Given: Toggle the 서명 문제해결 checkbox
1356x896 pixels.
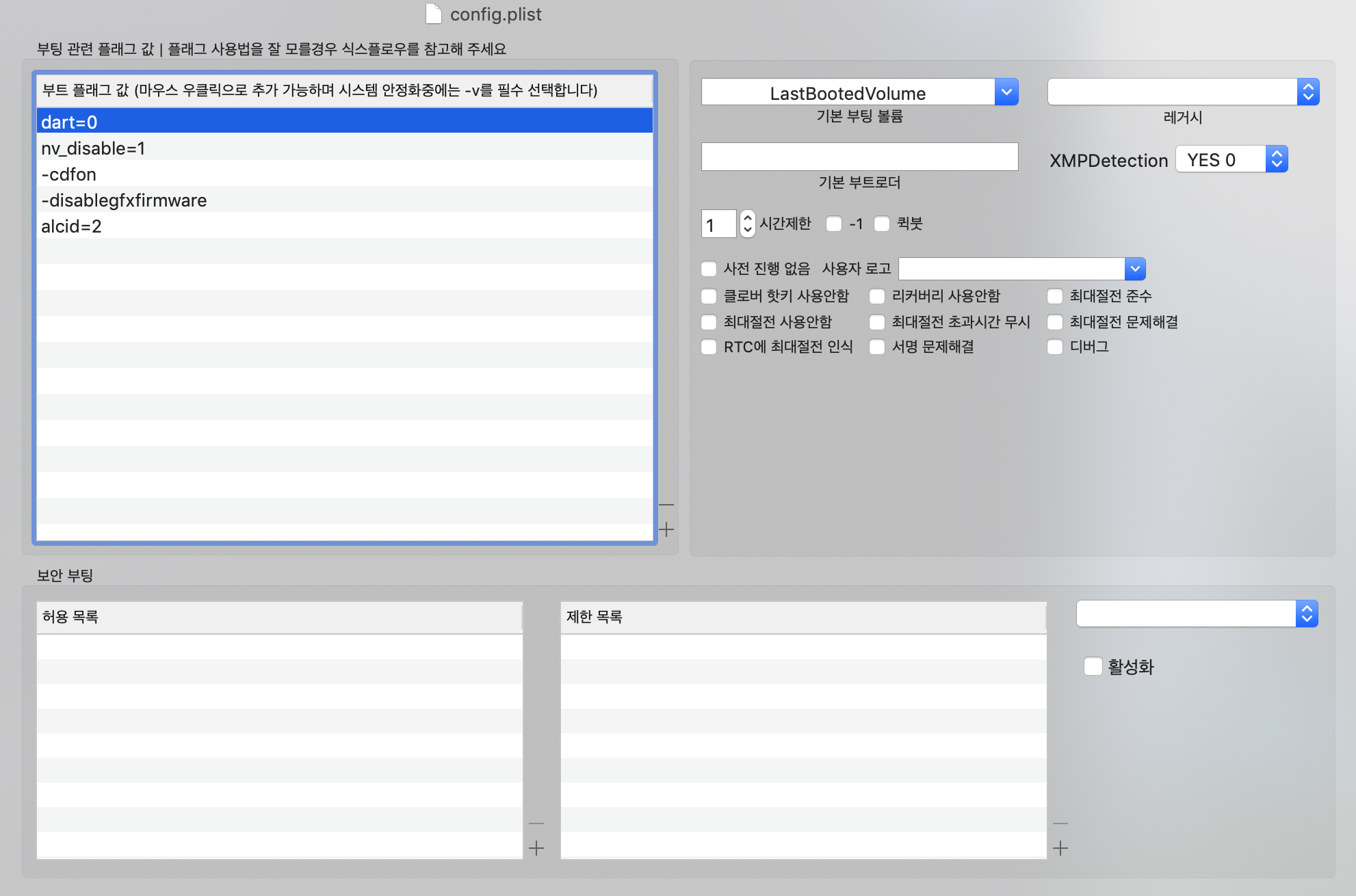Looking at the screenshot, I should point(877,347).
